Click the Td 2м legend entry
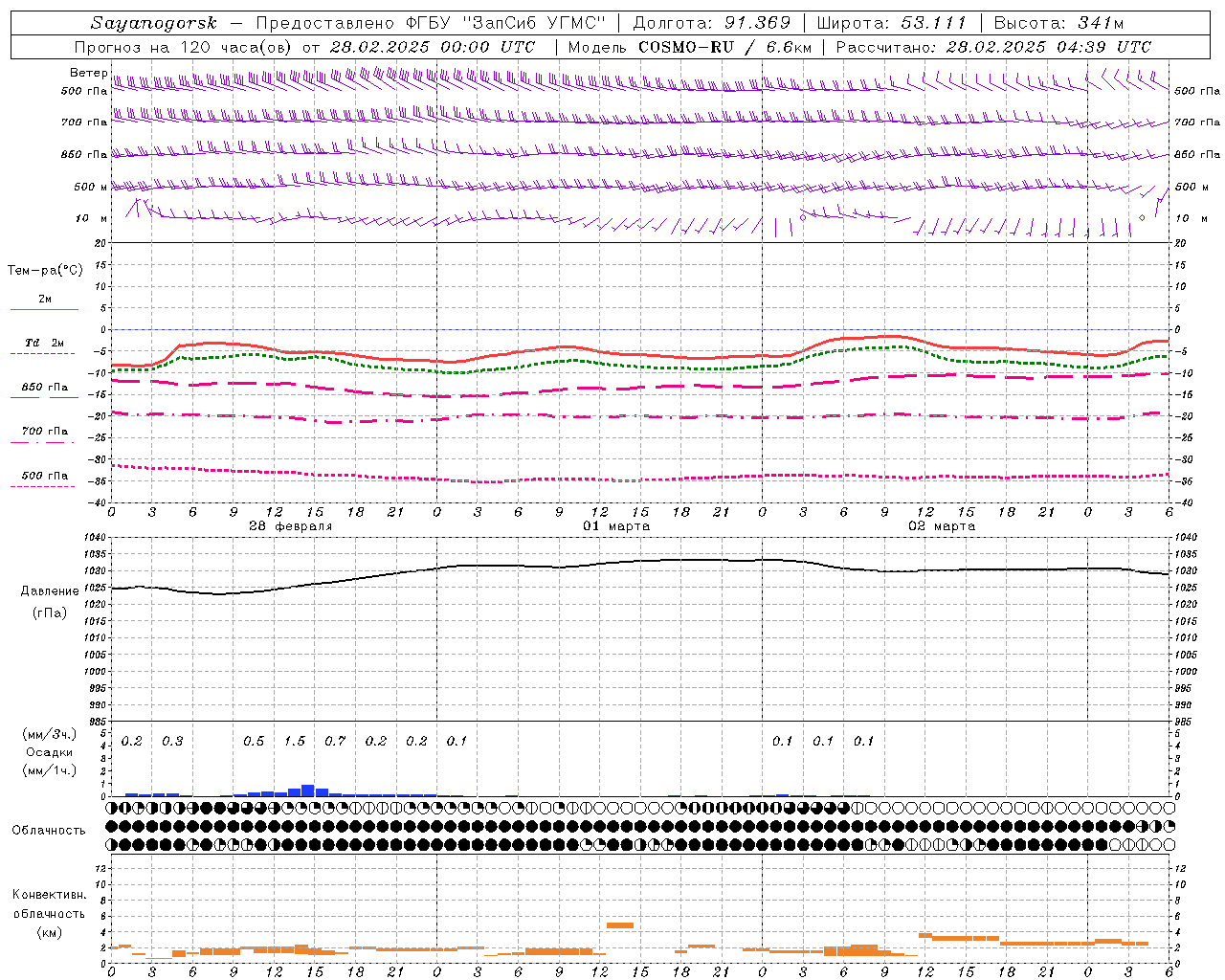This screenshot has height=980, width=1225. pos(45,343)
